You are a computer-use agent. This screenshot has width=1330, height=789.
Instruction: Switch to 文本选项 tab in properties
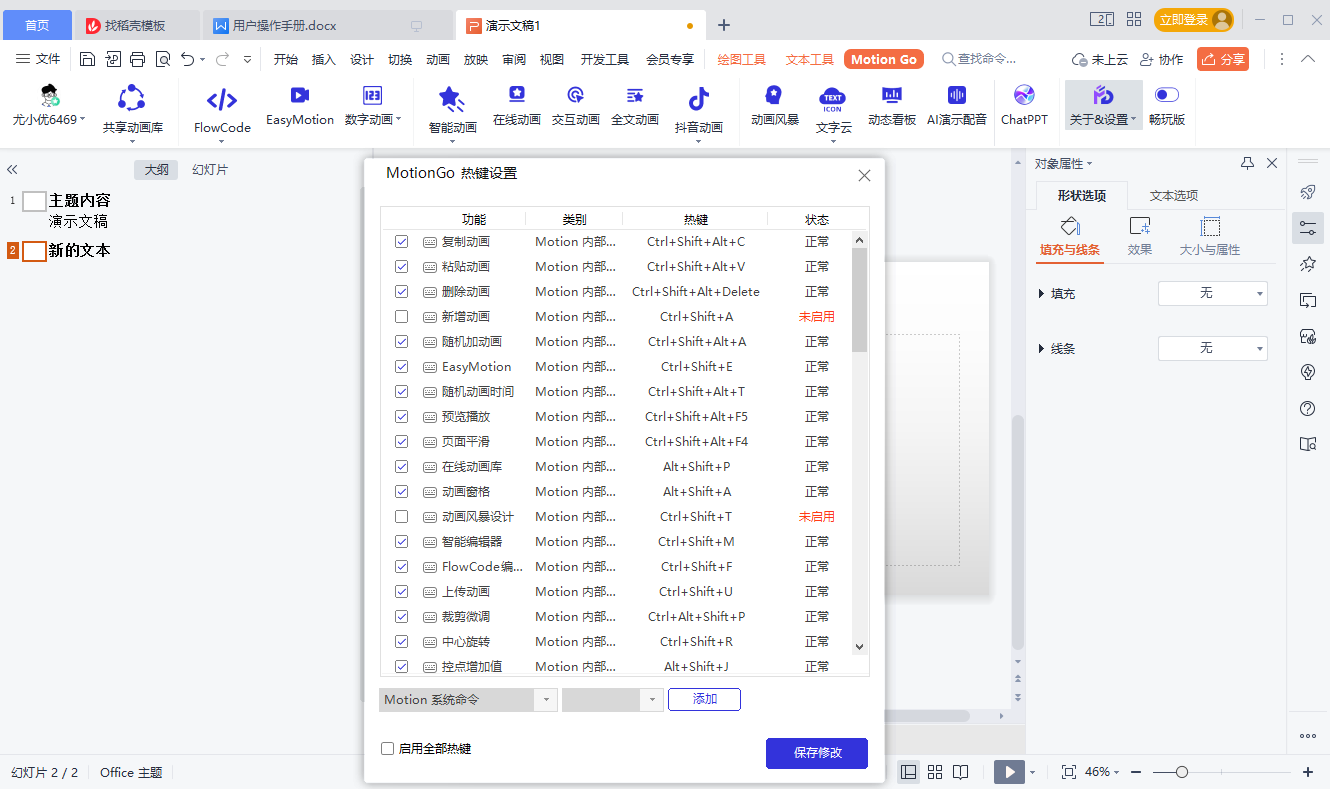click(x=1174, y=195)
